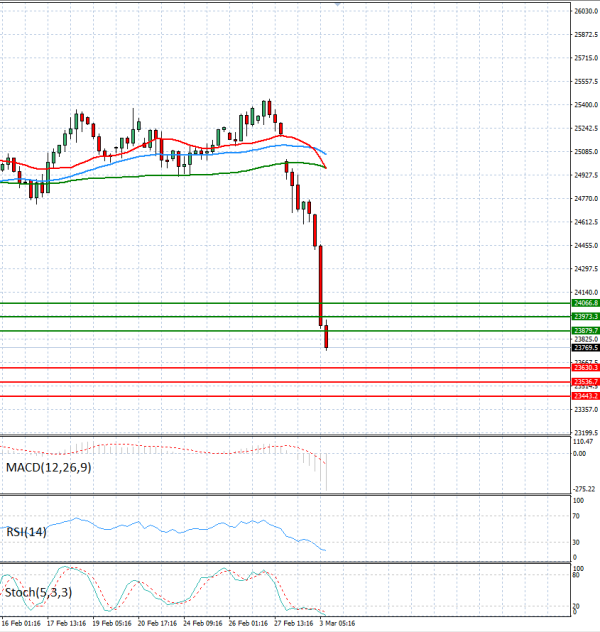This screenshot has width=600, height=632.
Task: Click the 23536.7 red price tag
Action: [x=585, y=382]
